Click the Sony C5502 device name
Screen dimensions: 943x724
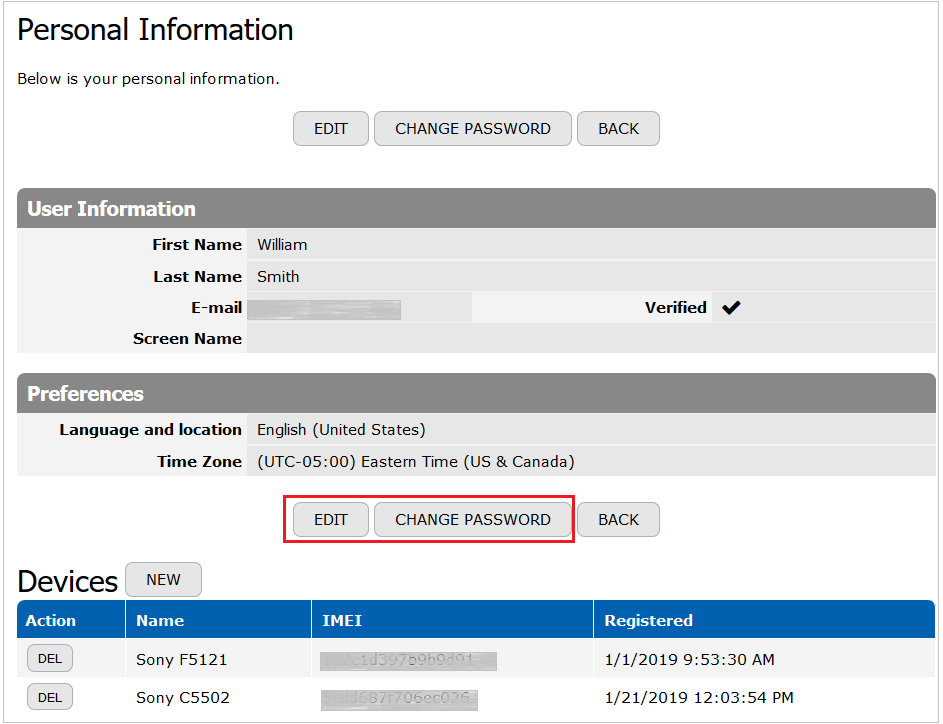tap(183, 698)
